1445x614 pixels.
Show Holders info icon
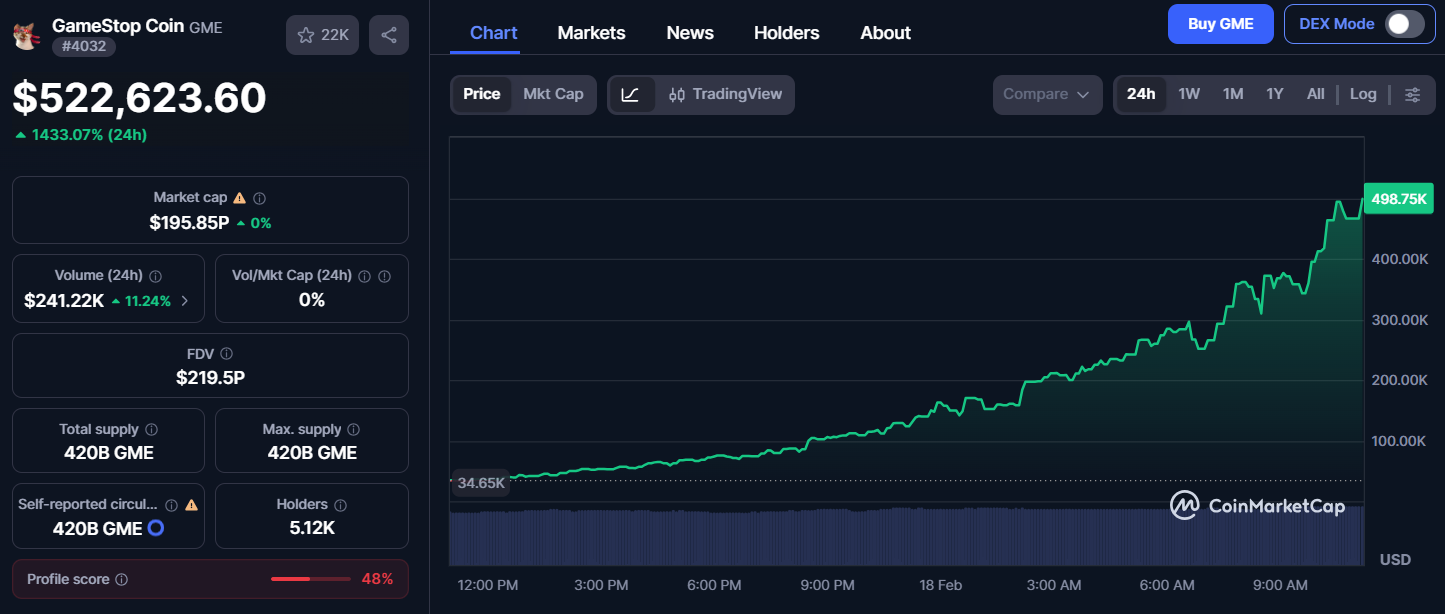(341, 505)
